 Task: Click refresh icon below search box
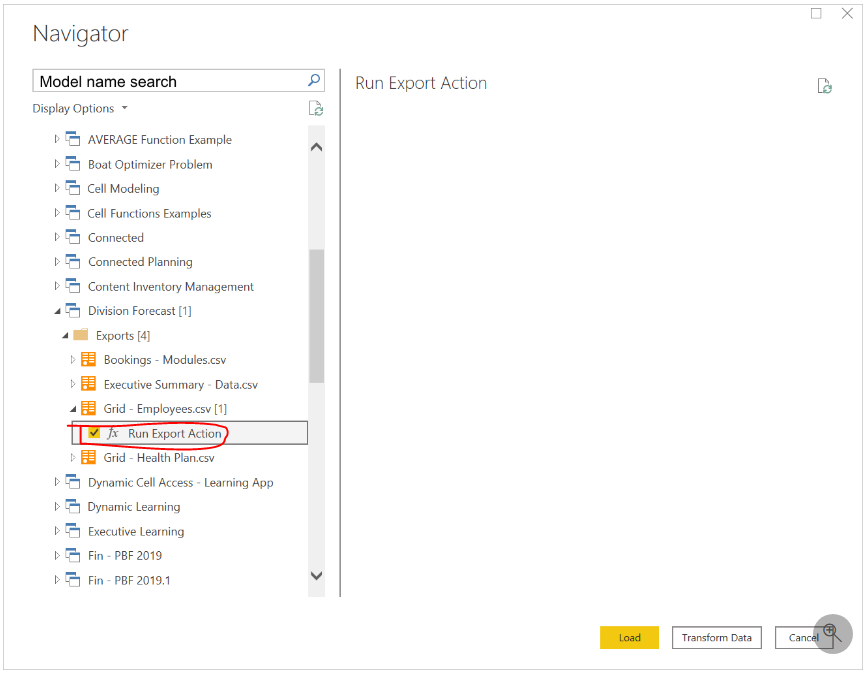pos(316,108)
